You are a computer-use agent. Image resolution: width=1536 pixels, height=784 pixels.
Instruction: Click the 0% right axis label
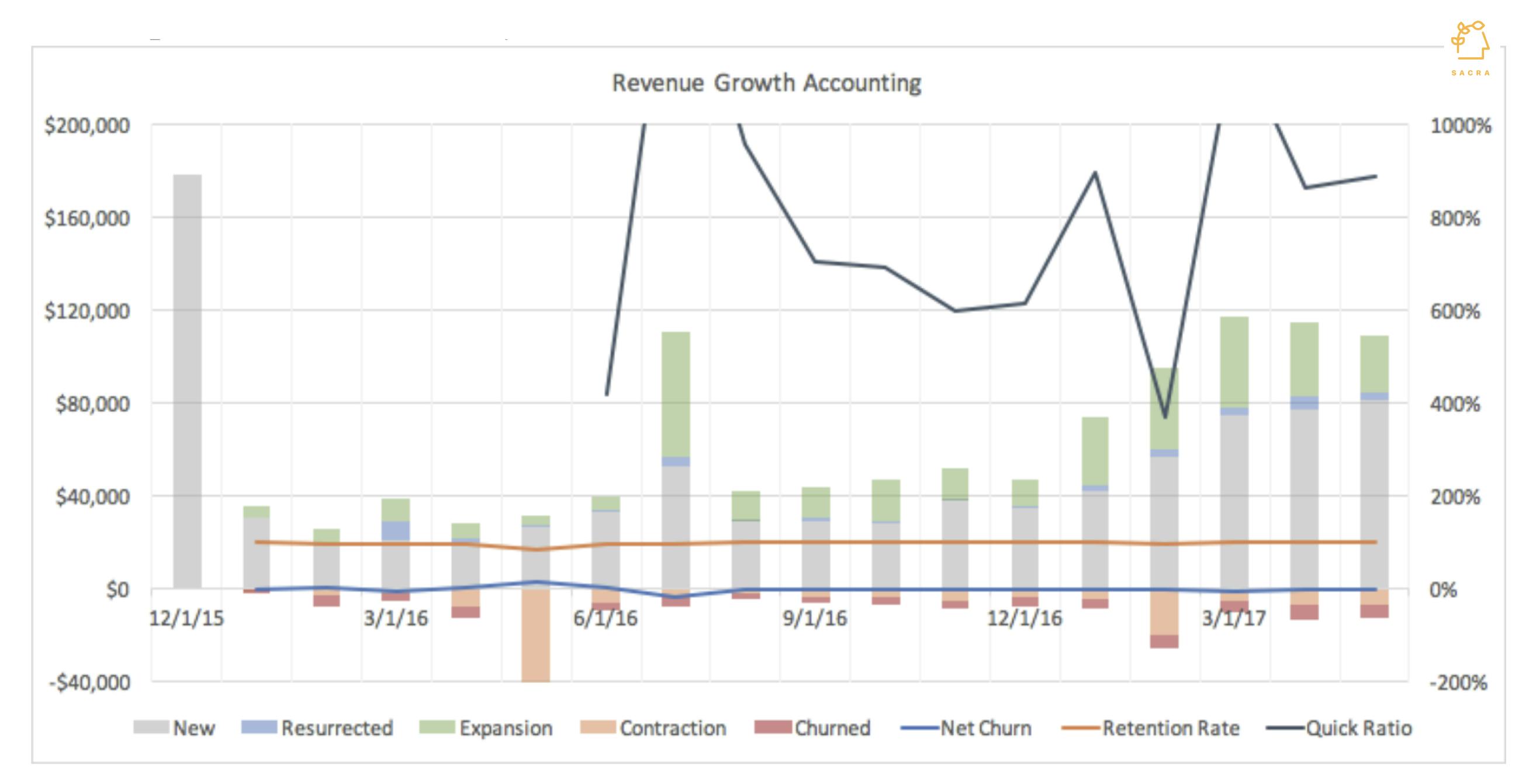click(x=1443, y=589)
